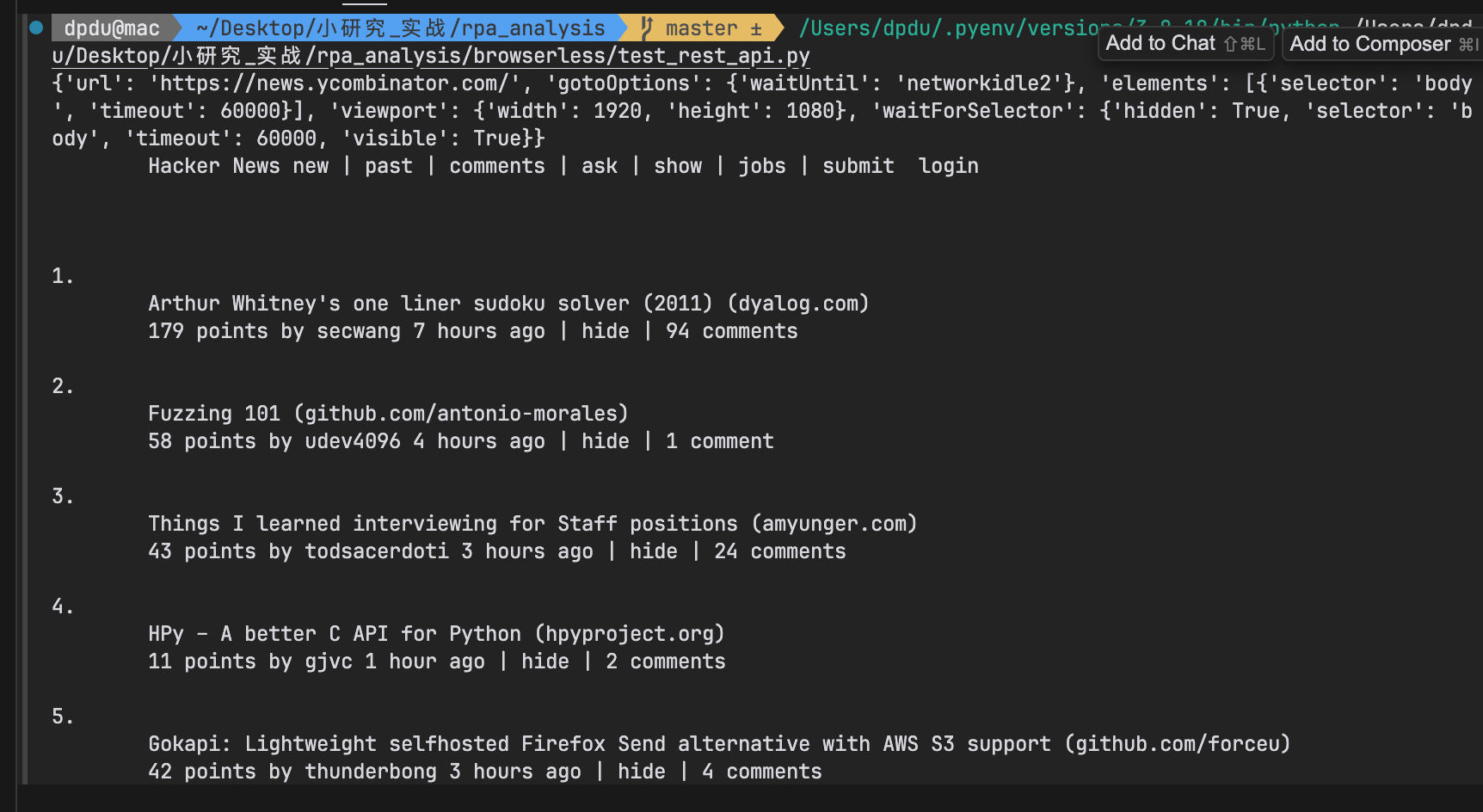
Task: Click '43 points by todsacerdoti' text
Action: 298,551
